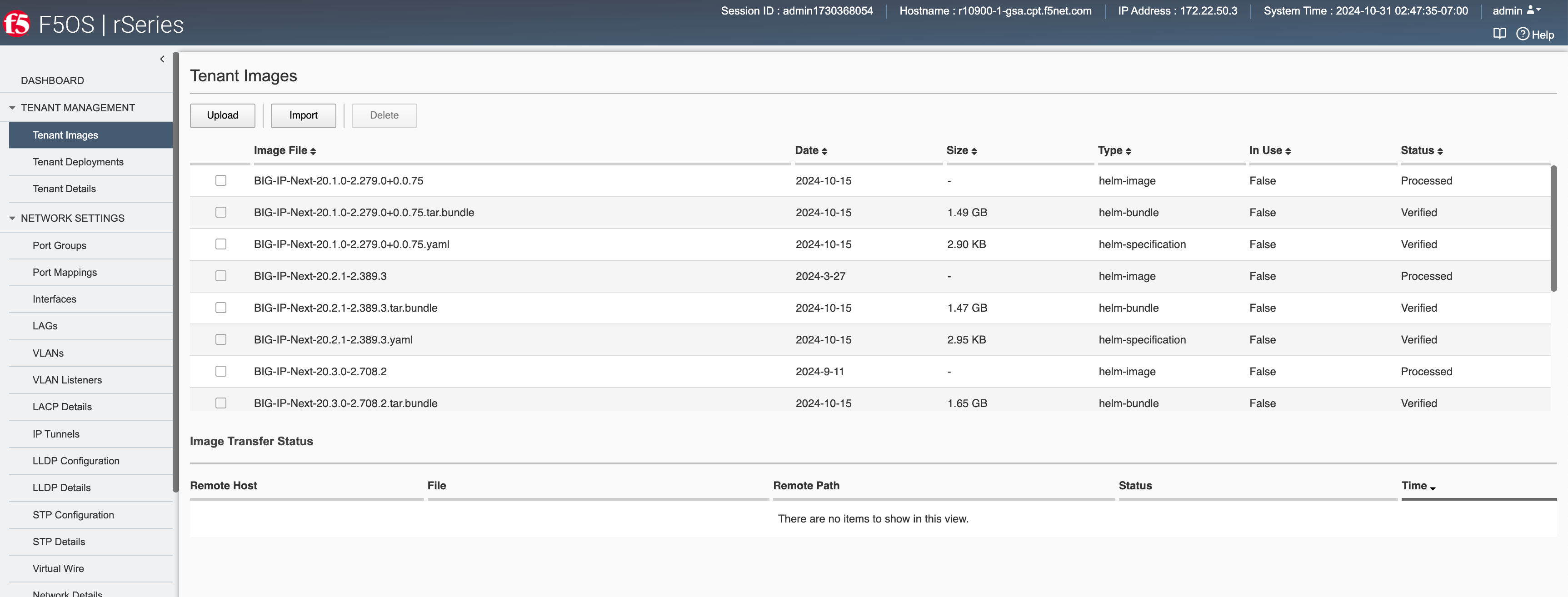
Task: Check BIG-IP-Next-20.1.0-2.279.0+0.0.75.tar.bundle row
Action: (x=221, y=212)
